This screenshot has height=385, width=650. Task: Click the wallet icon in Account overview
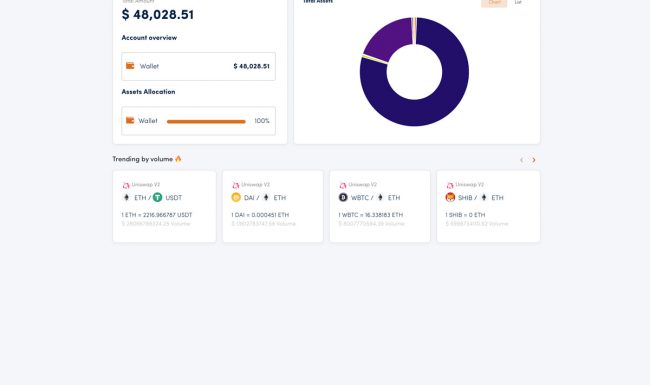coord(130,66)
